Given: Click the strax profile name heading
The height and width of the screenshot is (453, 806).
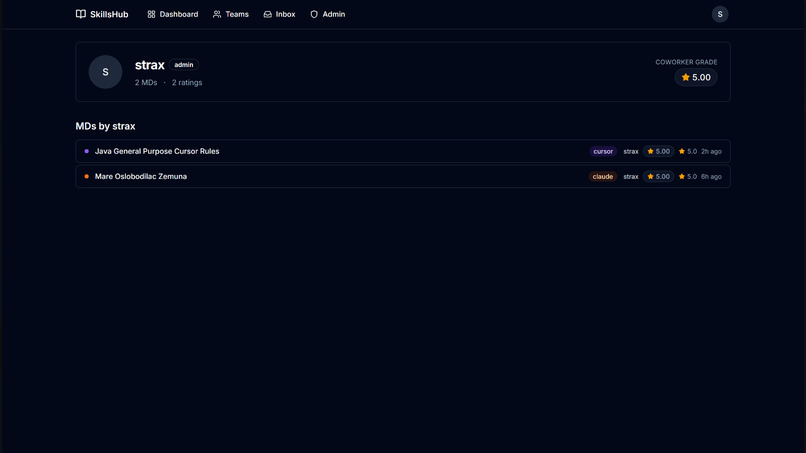Looking at the screenshot, I should [x=150, y=65].
